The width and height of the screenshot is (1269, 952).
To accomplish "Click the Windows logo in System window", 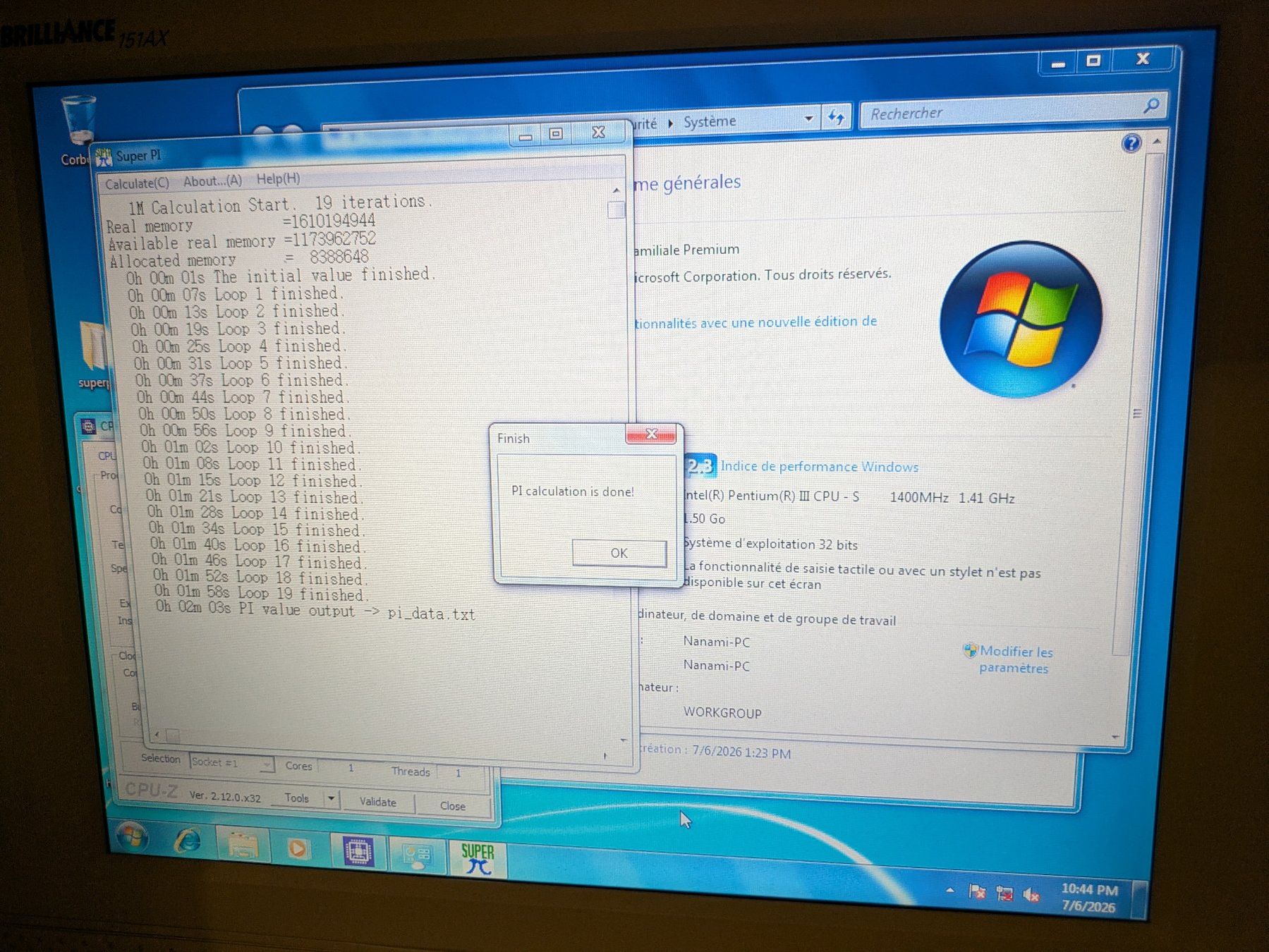I will 1021,320.
